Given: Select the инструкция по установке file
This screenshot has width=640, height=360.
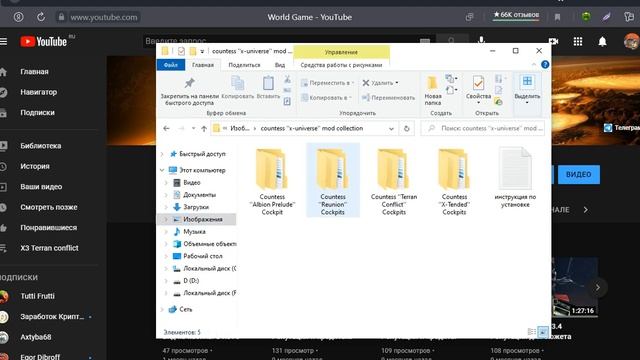Looking at the screenshot, I should 515,178.
